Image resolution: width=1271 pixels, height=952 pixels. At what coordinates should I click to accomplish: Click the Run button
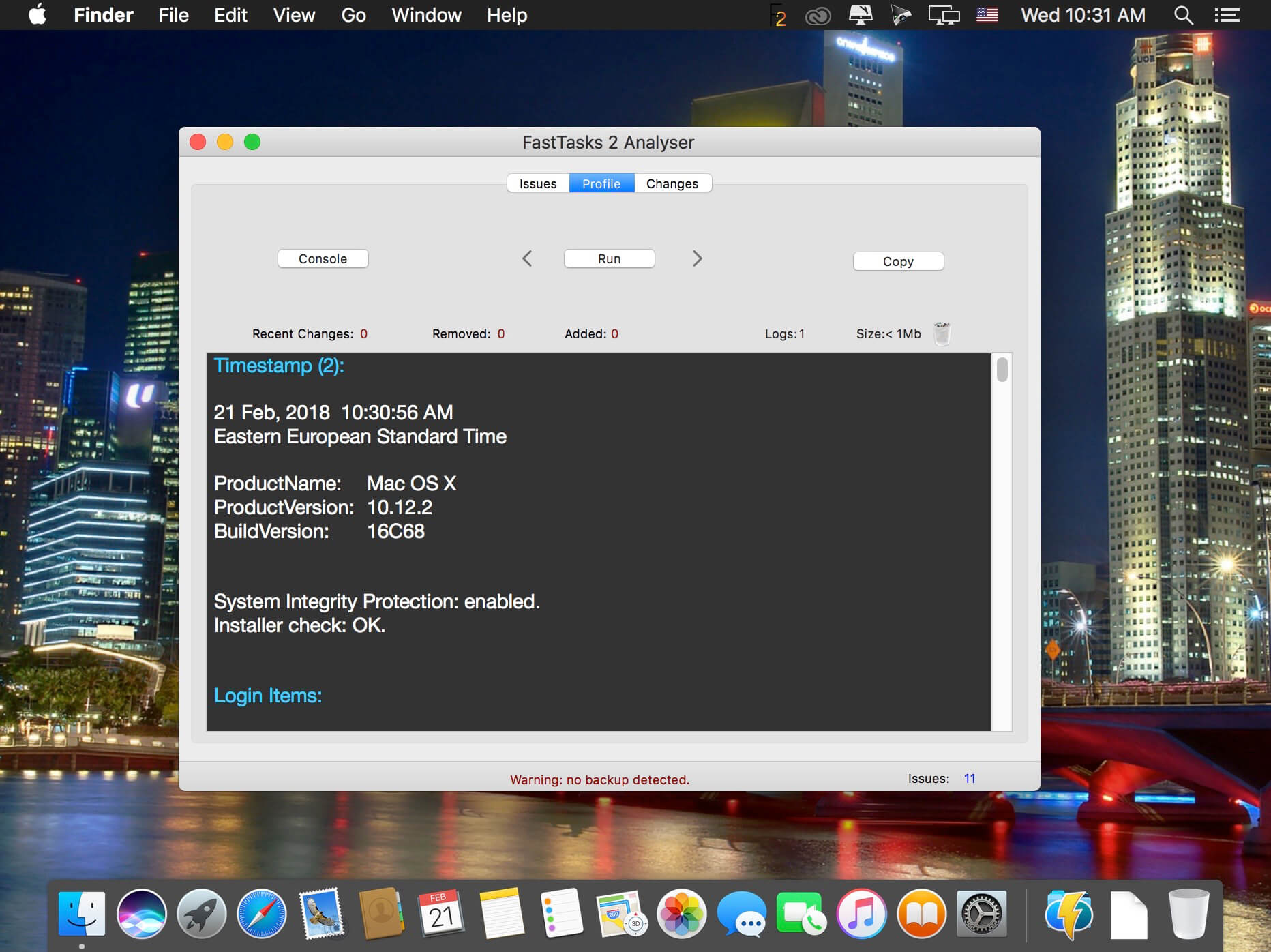tap(610, 258)
